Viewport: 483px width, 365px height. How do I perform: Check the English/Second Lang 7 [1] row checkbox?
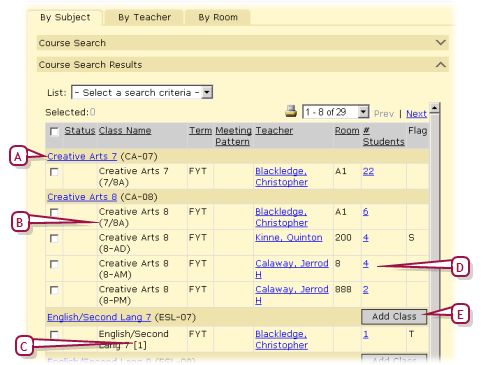click(x=54, y=335)
